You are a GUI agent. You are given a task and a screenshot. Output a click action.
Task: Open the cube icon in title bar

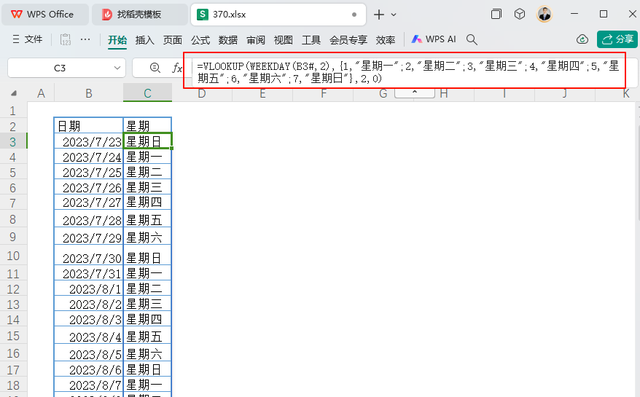tap(519, 14)
